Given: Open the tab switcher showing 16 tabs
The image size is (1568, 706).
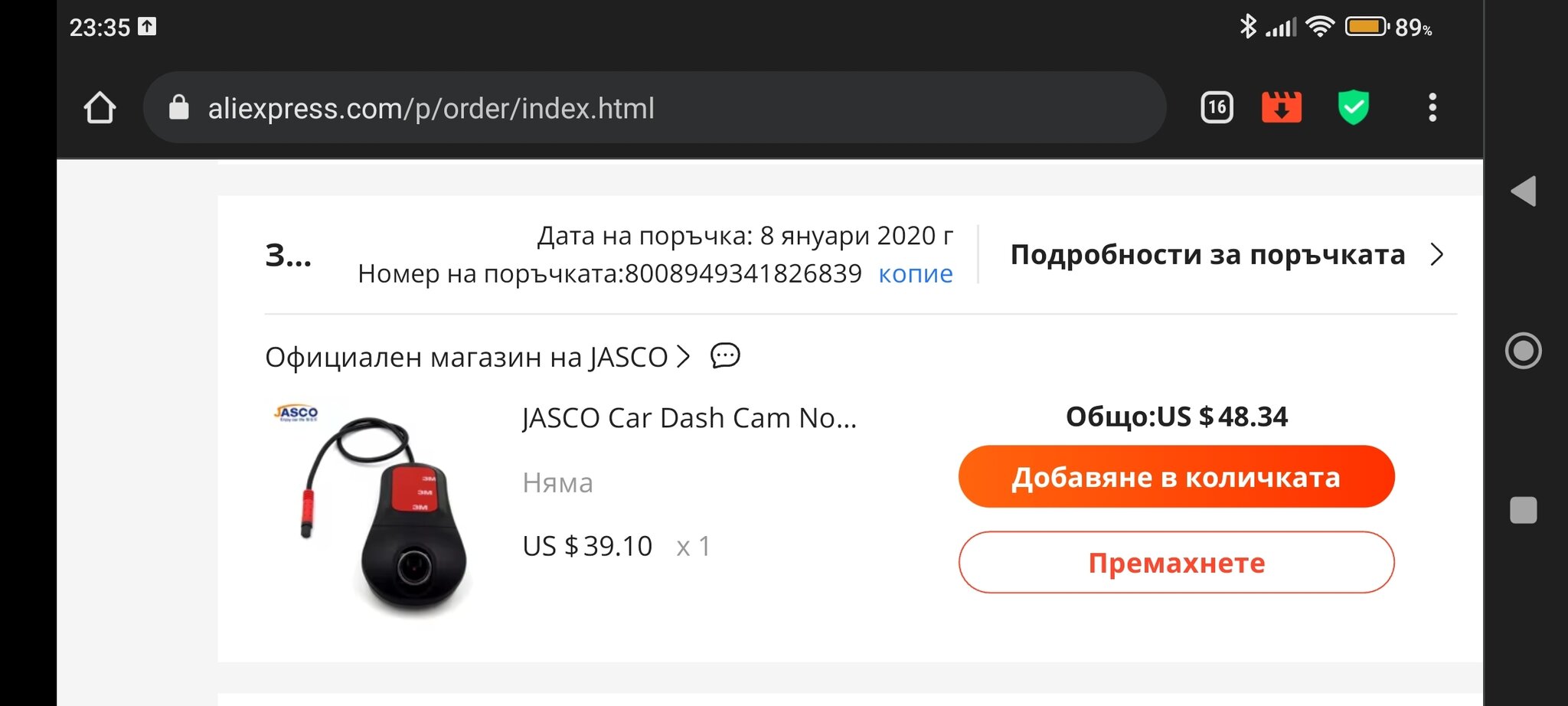Looking at the screenshot, I should click(1217, 108).
